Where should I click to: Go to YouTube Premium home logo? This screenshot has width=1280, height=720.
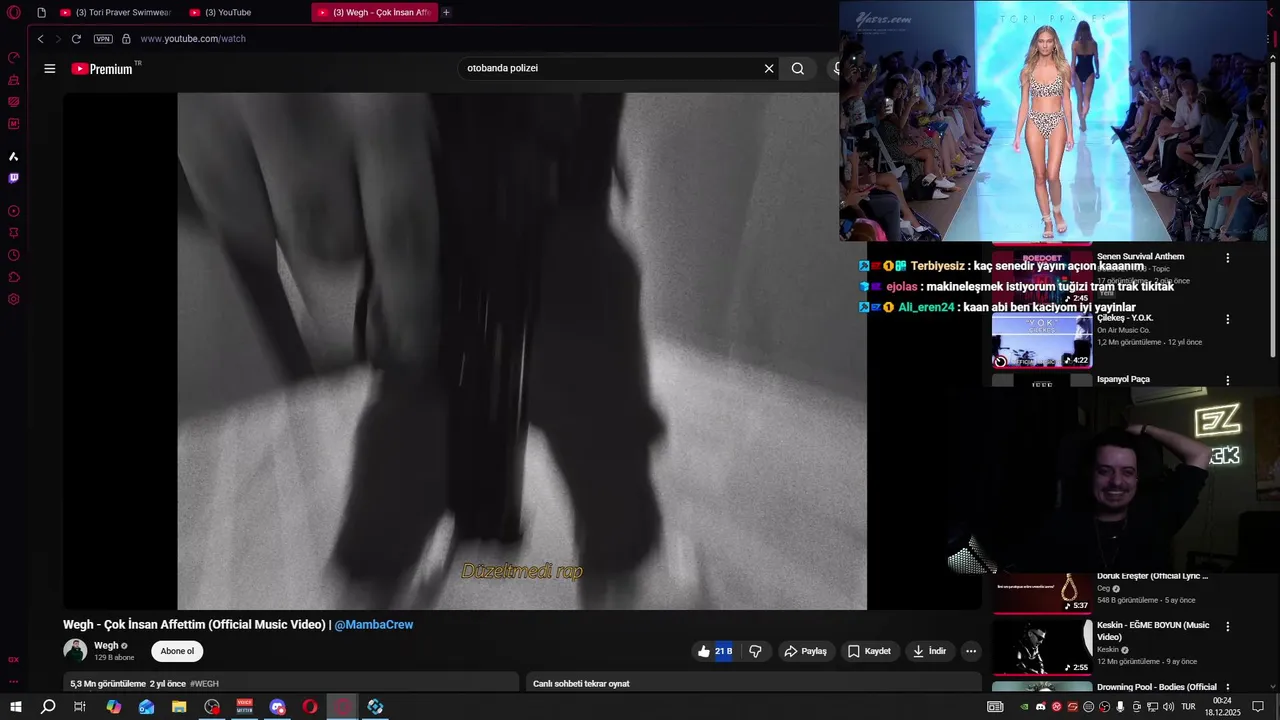(104, 69)
